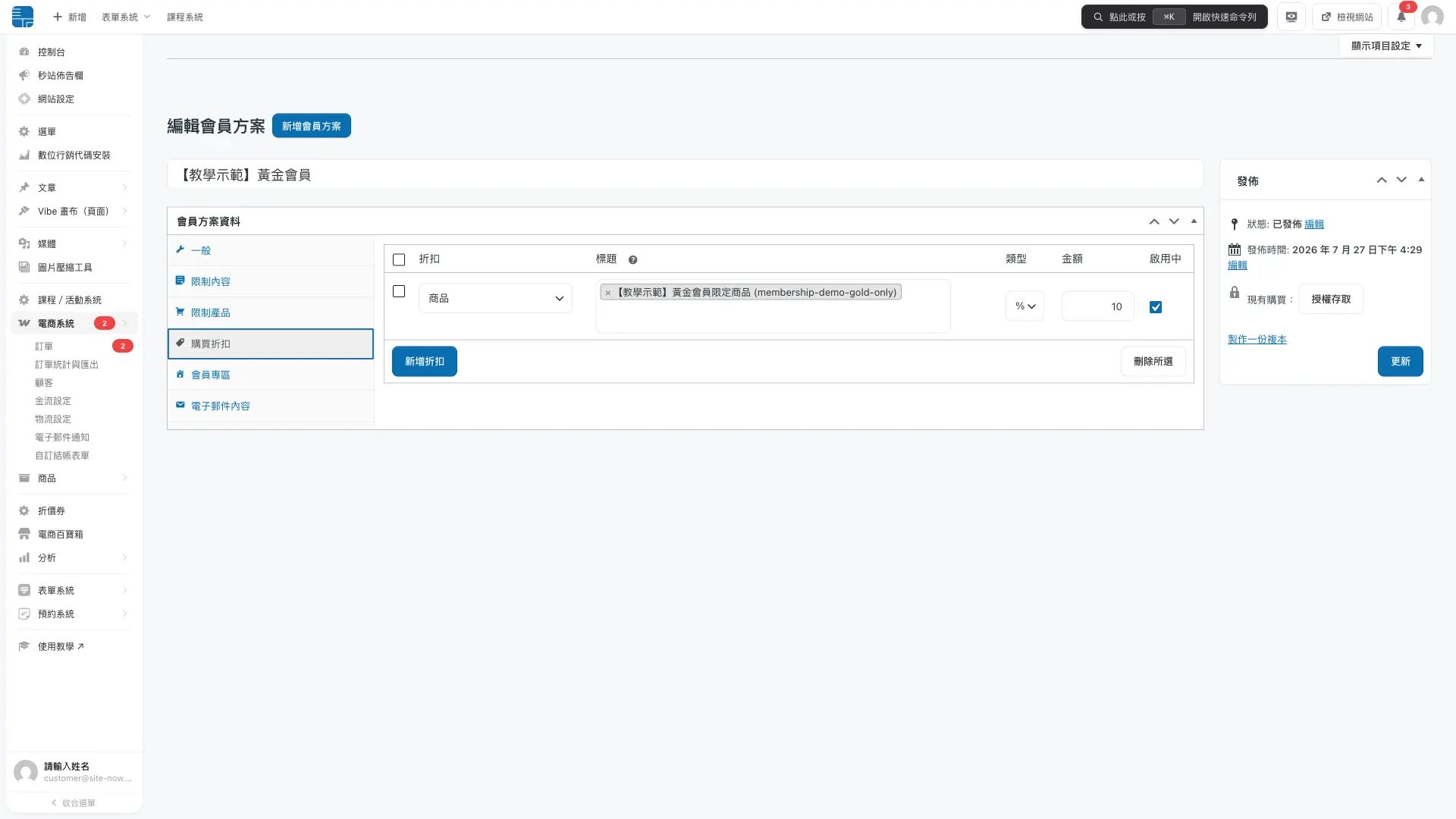Click the plan title field 【教學示範】黃金會員
Image resolution: width=1456 pixels, height=819 pixels.
coord(686,175)
